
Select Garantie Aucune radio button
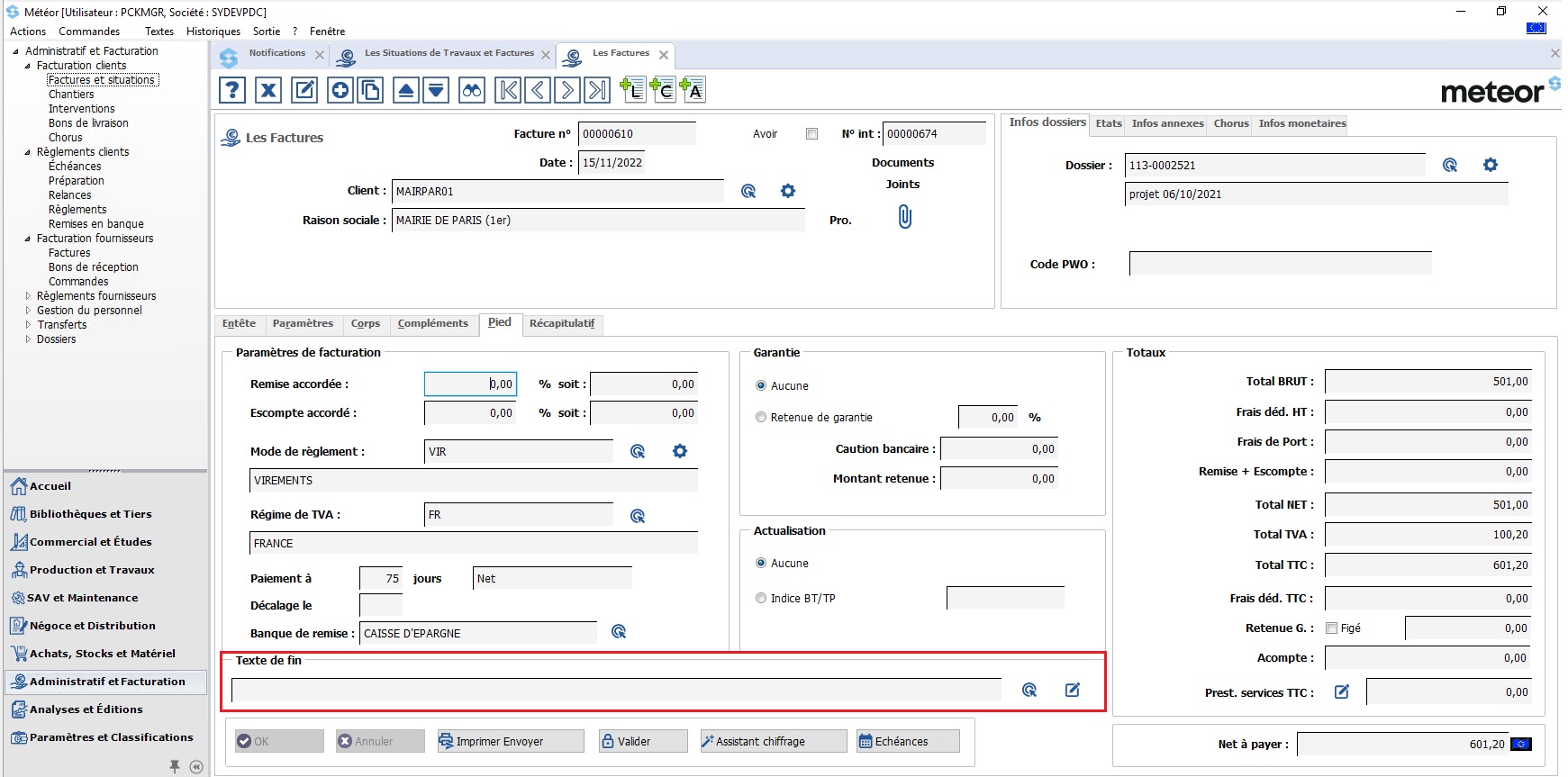[x=761, y=385]
